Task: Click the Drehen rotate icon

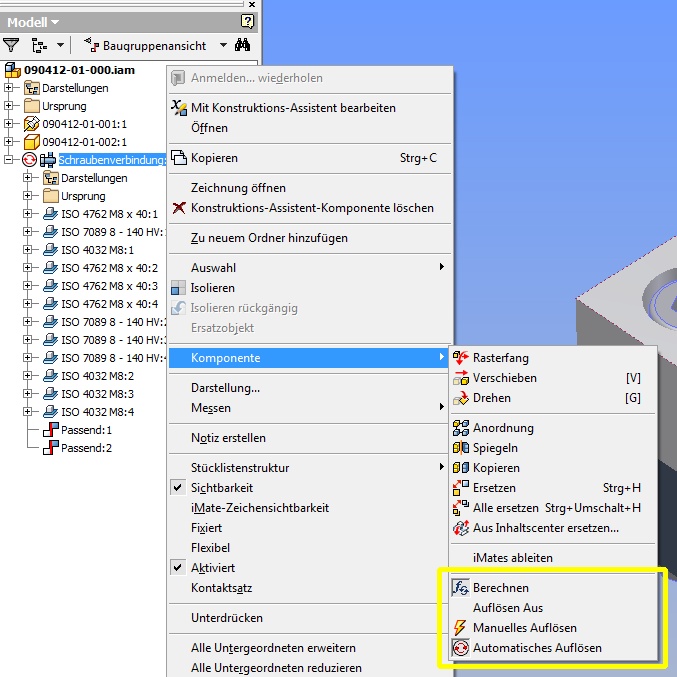Action: point(461,398)
